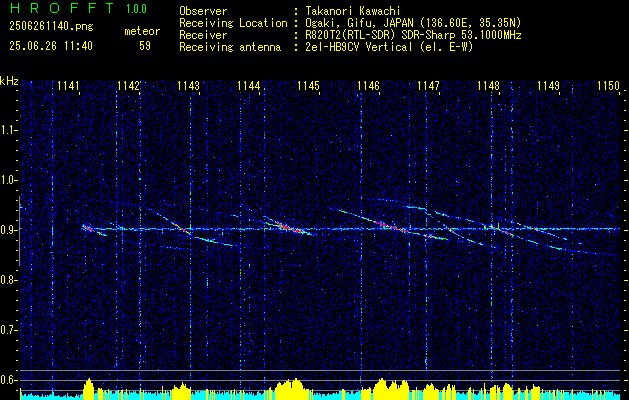This screenshot has height=400, width=629.
Task: Click the Observer field label
Action: (x=203, y=11)
